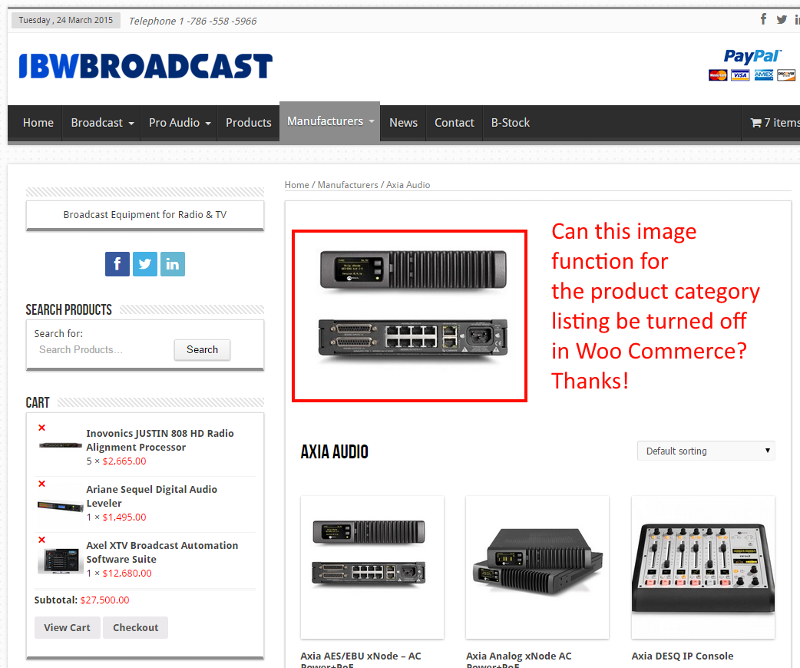This screenshot has width=800, height=668.
Task: Click the date Tuesday, 24 March 2015
Action: coord(66,20)
